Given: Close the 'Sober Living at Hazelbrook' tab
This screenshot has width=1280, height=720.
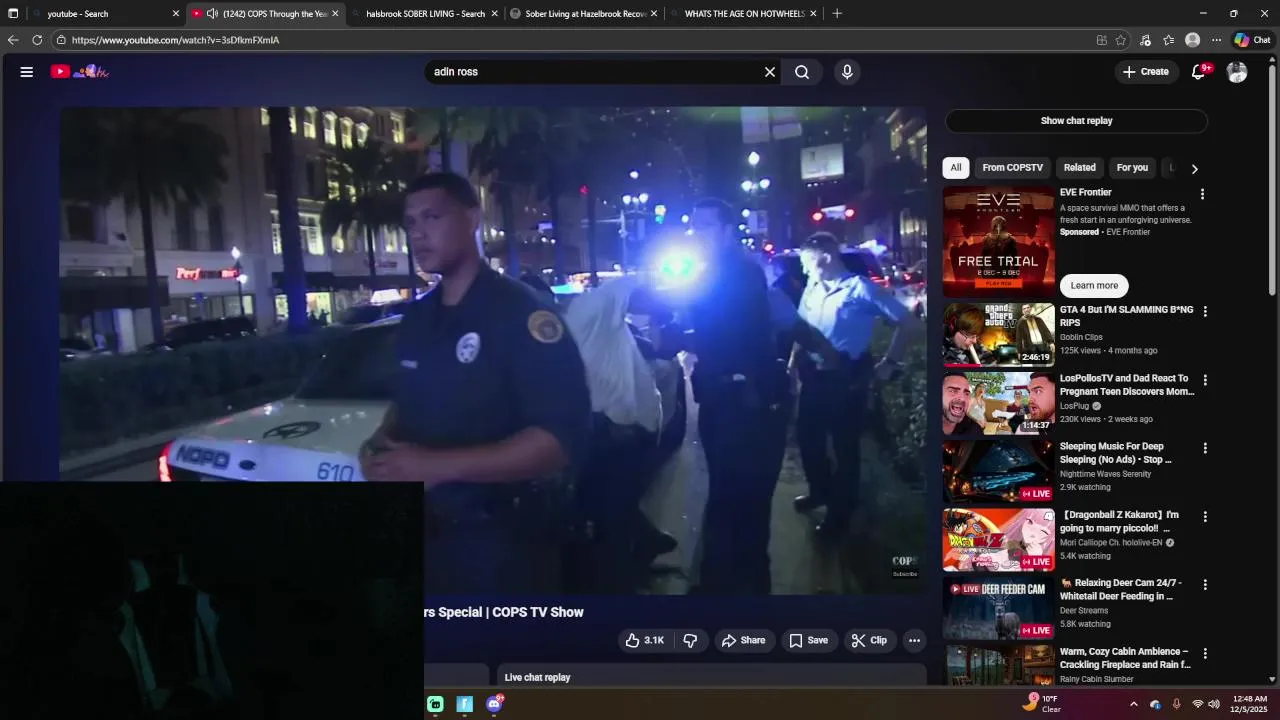Looking at the screenshot, I should 654,14.
